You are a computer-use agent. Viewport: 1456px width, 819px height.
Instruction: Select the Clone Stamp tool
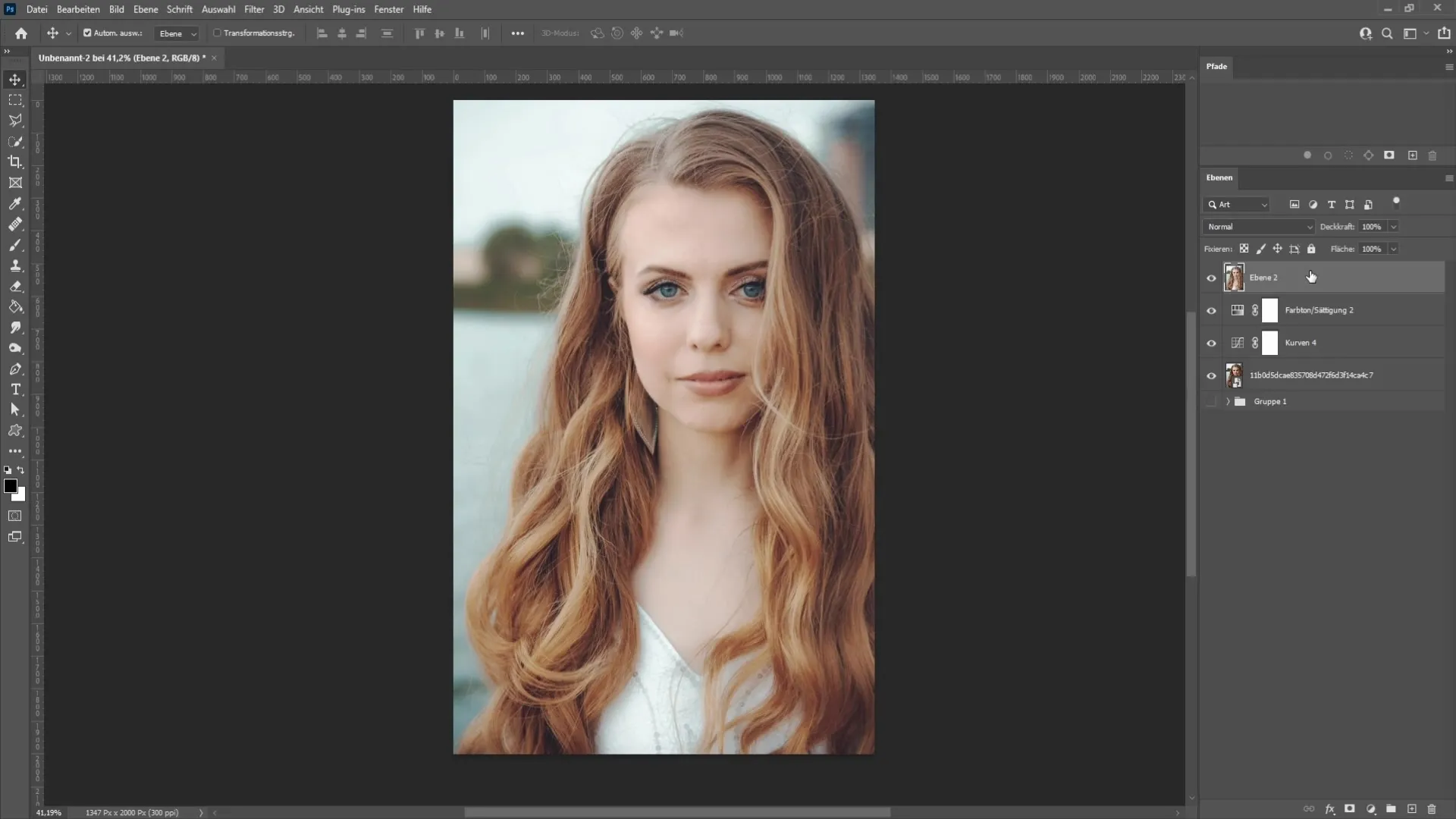click(x=15, y=265)
